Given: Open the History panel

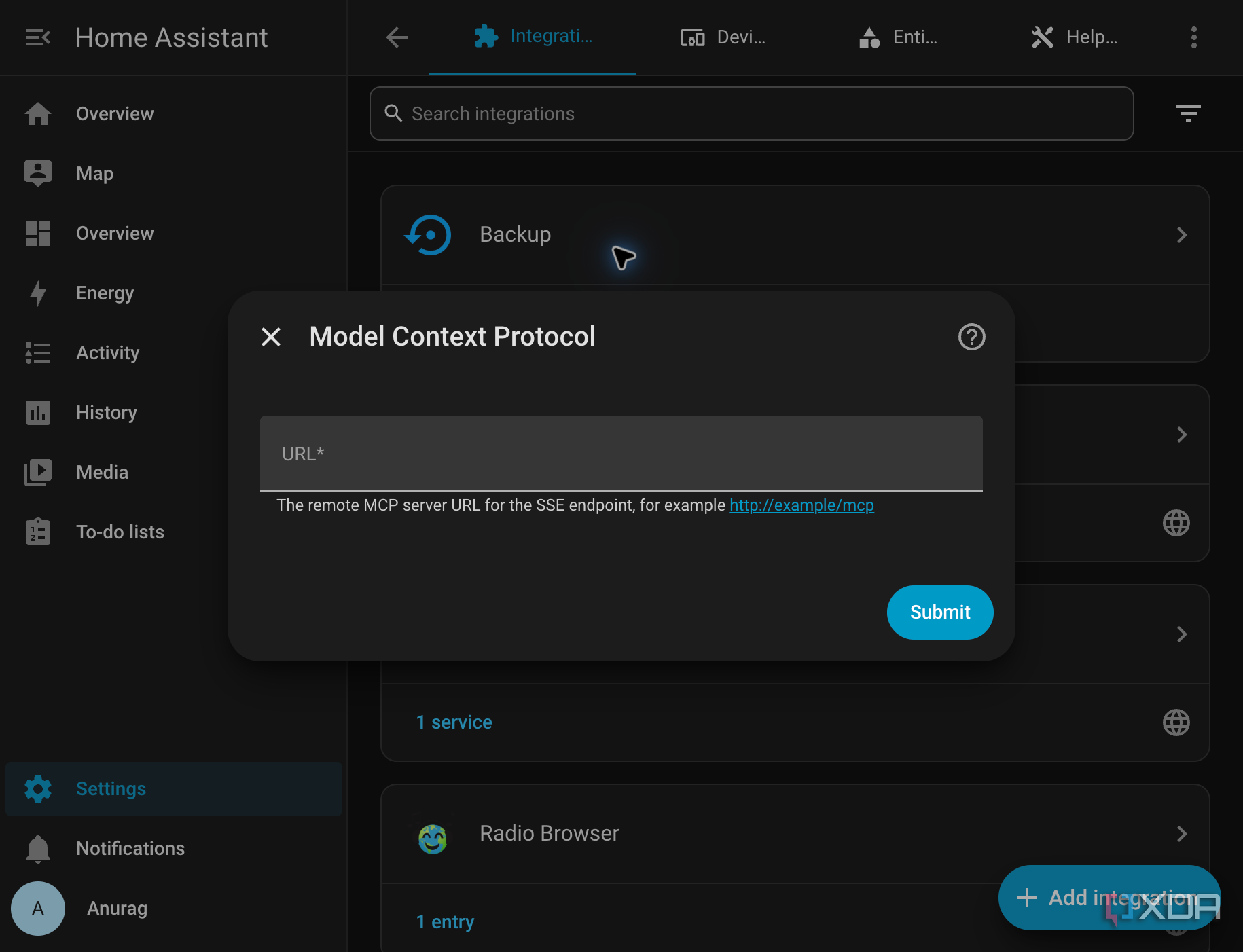Looking at the screenshot, I should 173,412.
